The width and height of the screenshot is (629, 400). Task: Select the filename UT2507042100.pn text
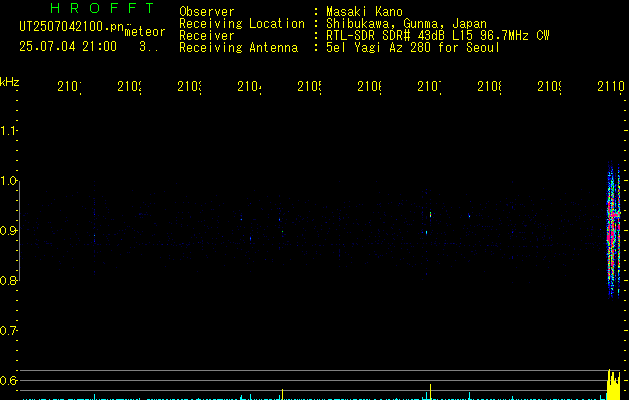(x=72, y=27)
